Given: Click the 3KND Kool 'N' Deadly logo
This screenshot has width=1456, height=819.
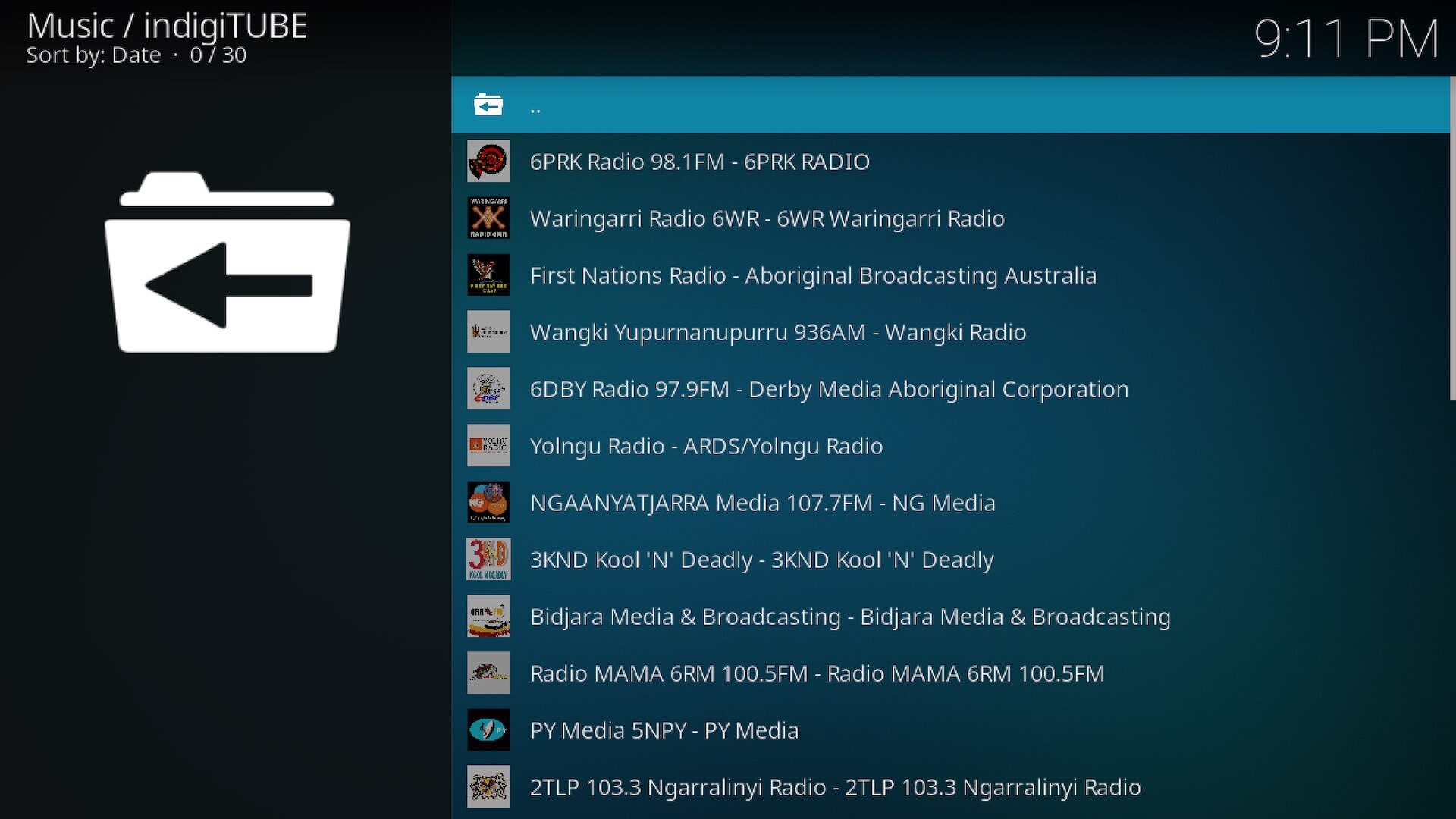Looking at the screenshot, I should pyautogui.click(x=488, y=560).
